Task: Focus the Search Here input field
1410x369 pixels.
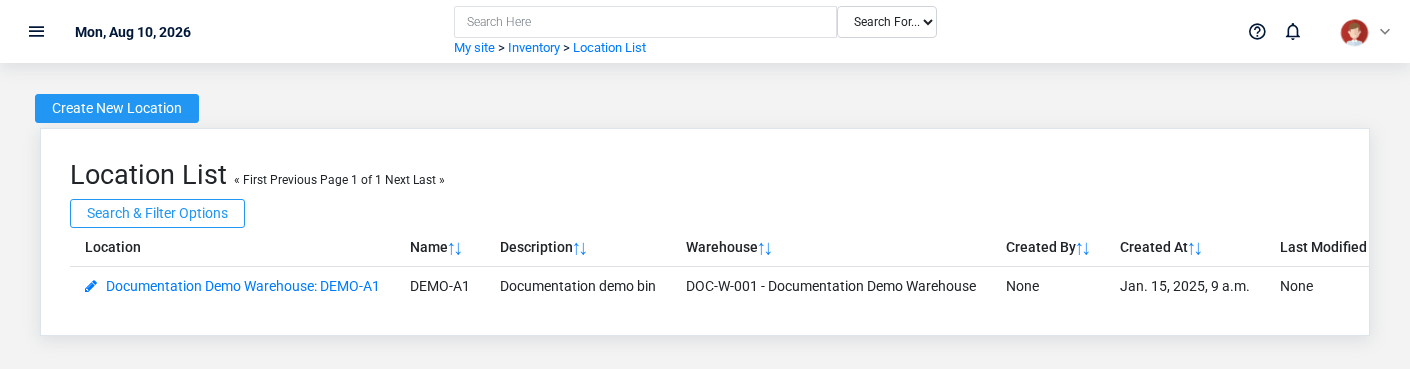Action: 645,22
